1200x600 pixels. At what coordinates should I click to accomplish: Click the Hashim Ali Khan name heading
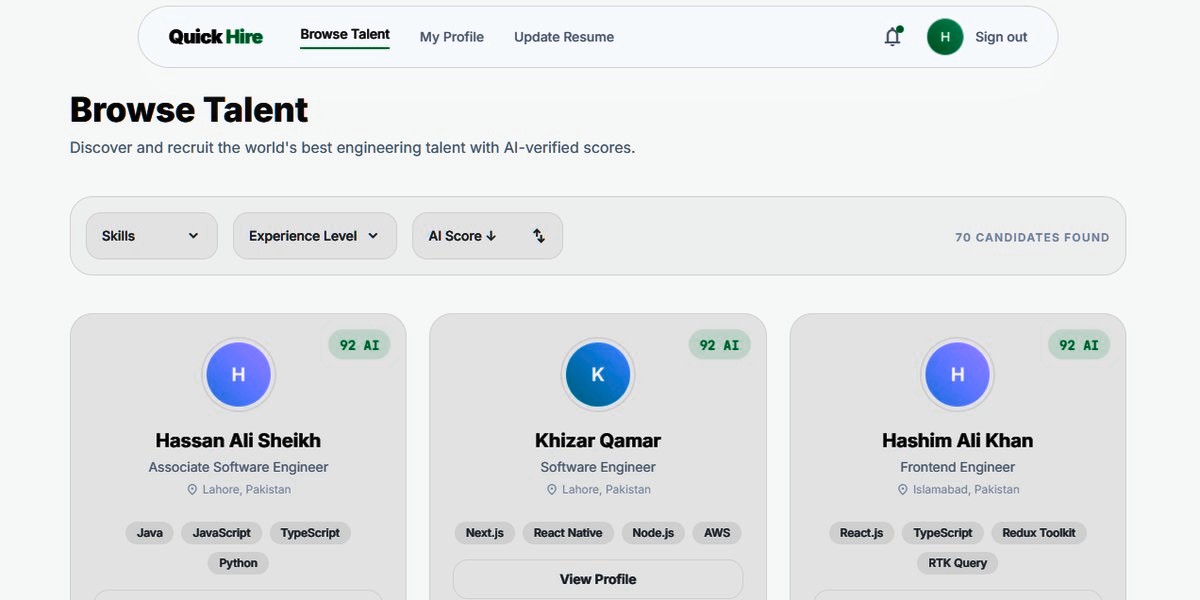click(x=958, y=441)
